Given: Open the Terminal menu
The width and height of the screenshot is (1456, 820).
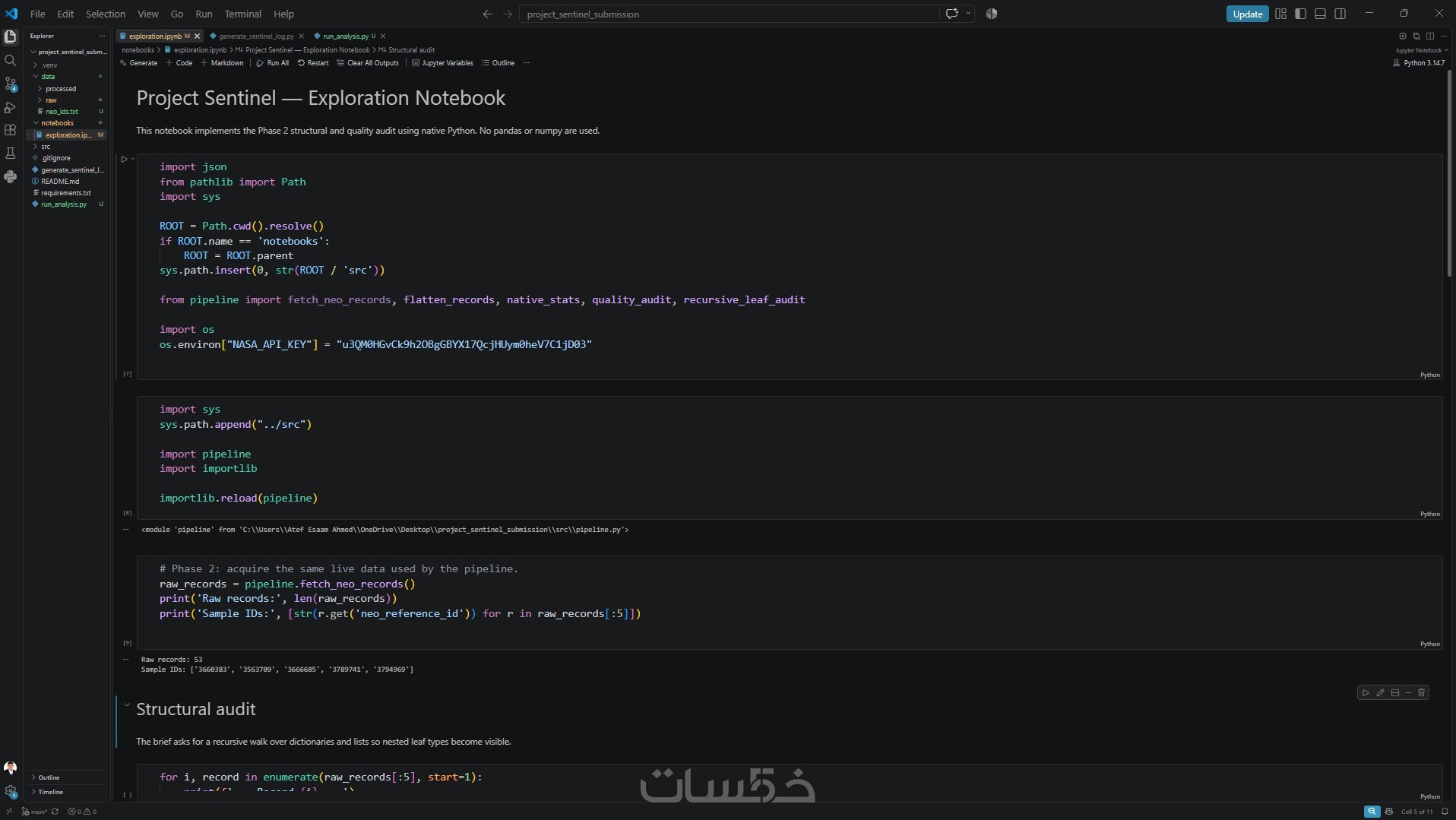Looking at the screenshot, I should pos(242,14).
